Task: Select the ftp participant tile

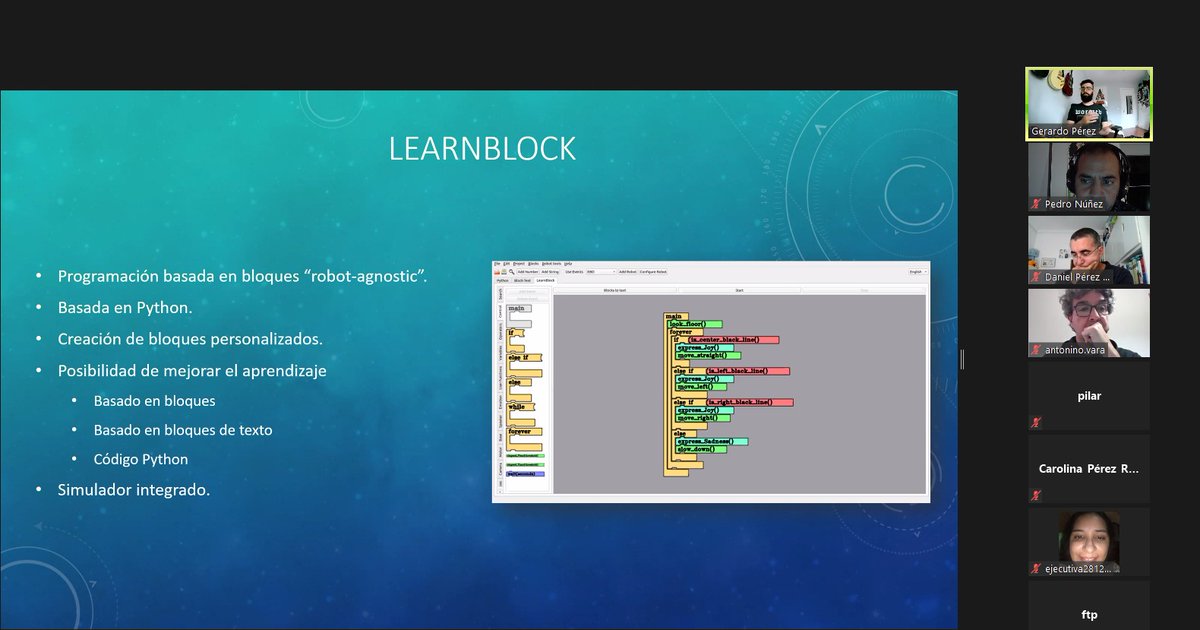Action: click(1089, 605)
